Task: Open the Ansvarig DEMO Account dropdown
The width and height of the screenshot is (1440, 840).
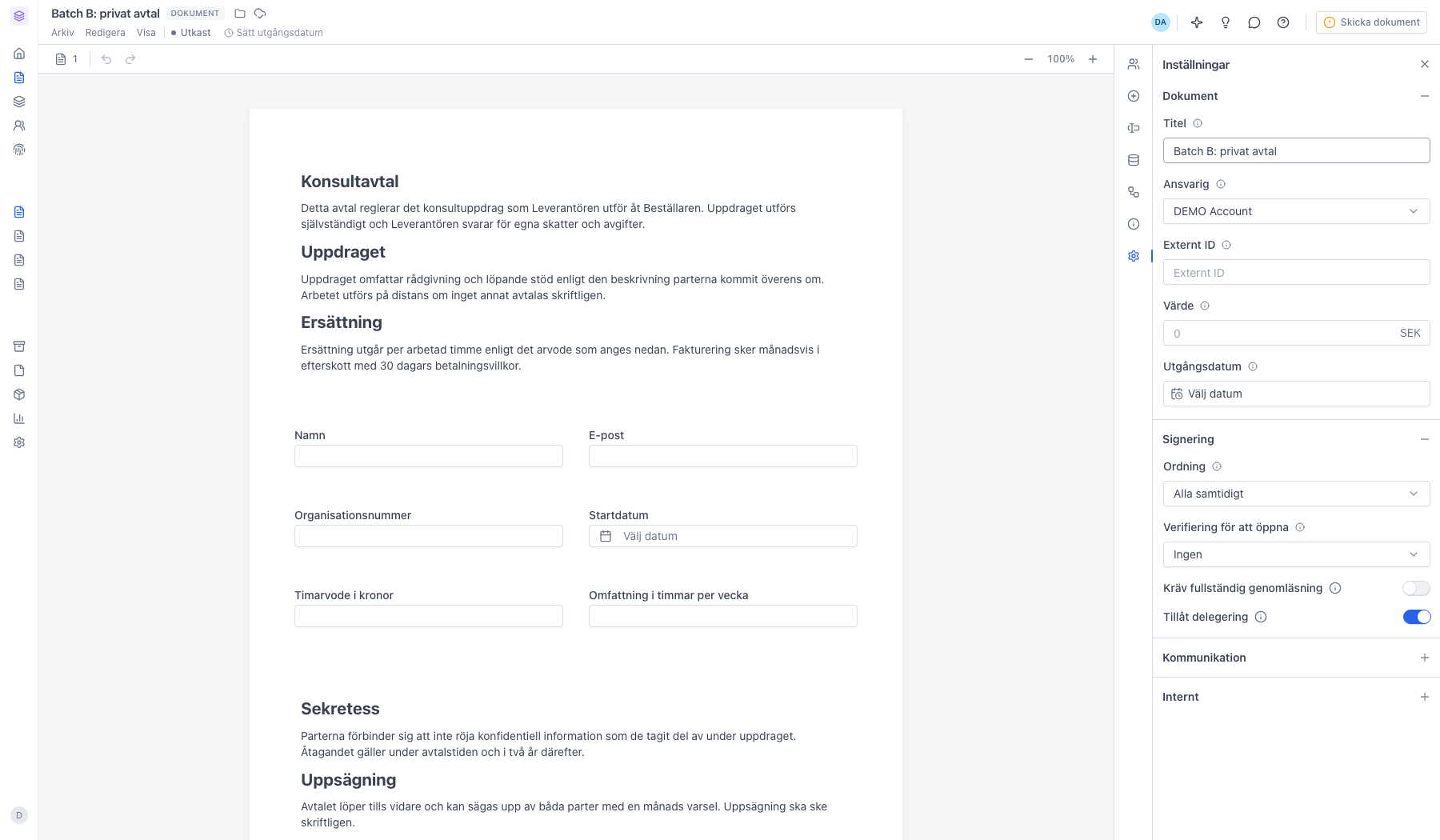Action: pyautogui.click(x=1296, y=211)
